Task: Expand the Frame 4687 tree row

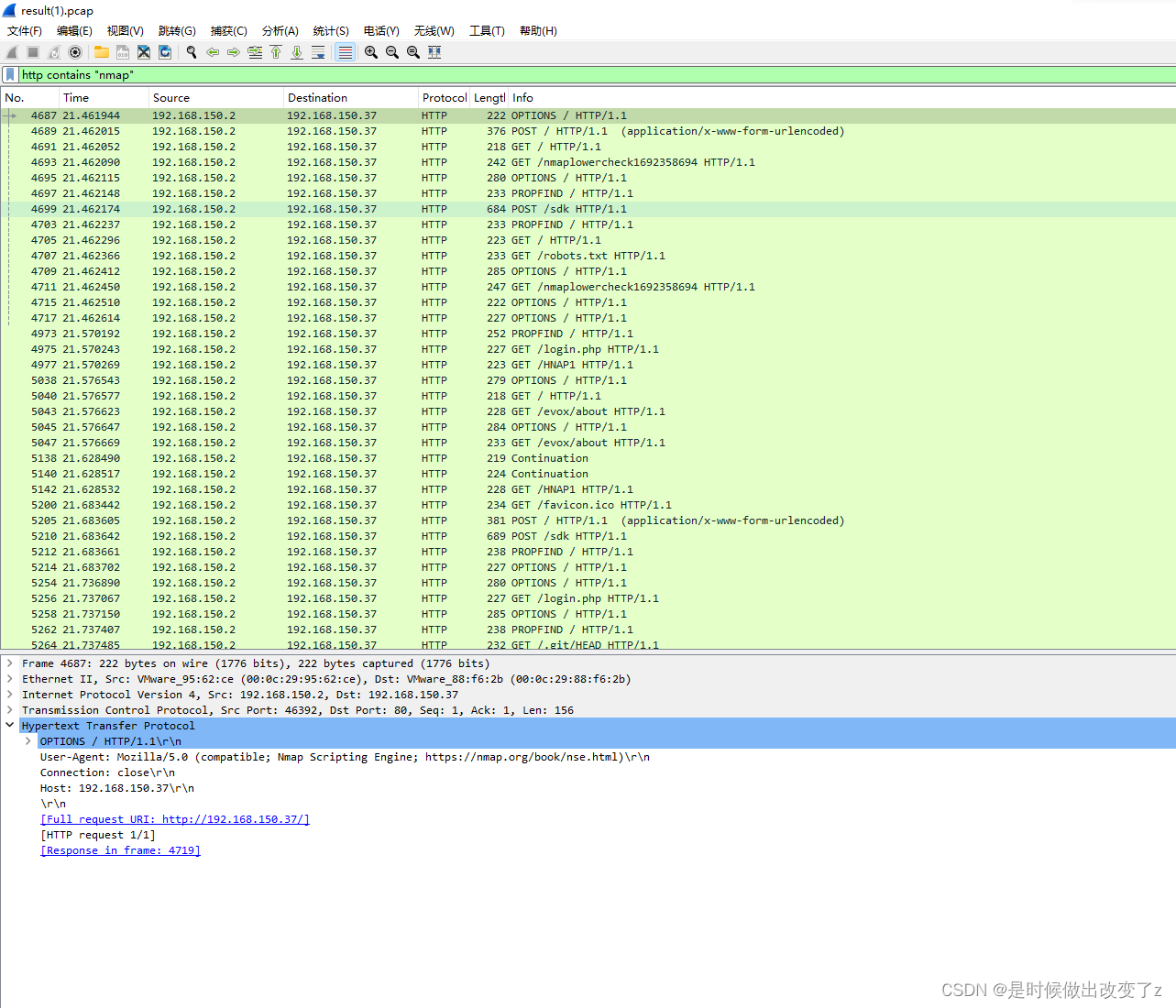Action: [x=9, y=663]
